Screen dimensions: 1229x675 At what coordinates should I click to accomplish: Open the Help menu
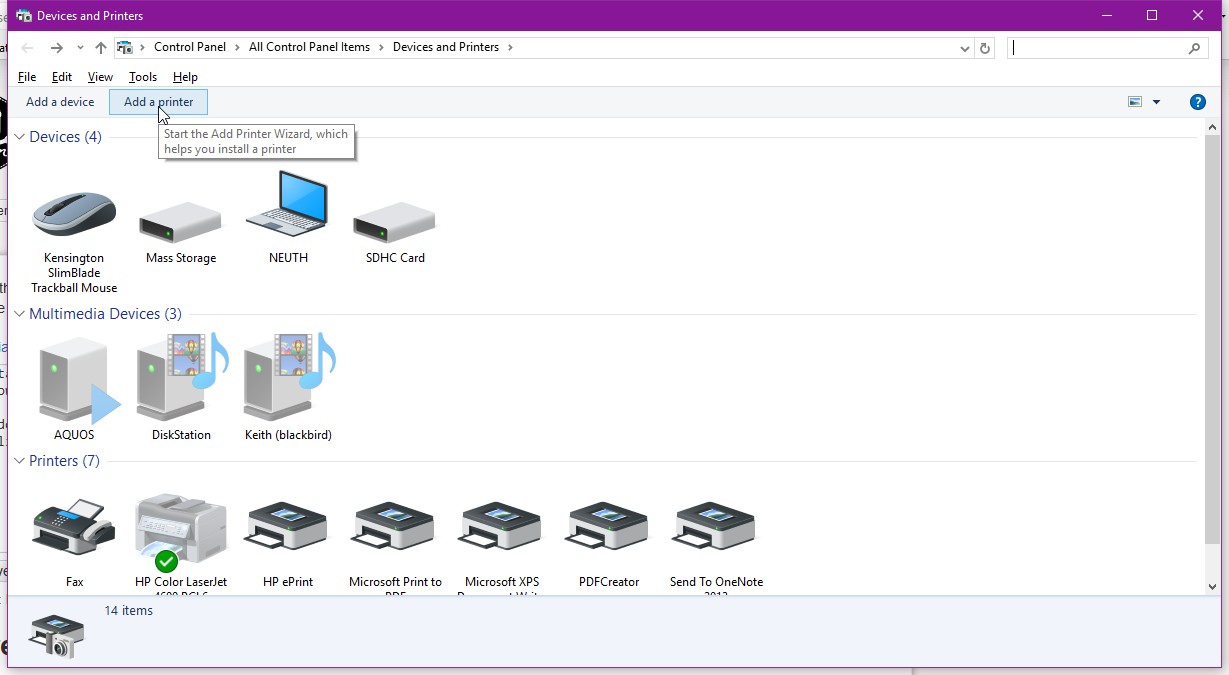click(x=185, y=77)
